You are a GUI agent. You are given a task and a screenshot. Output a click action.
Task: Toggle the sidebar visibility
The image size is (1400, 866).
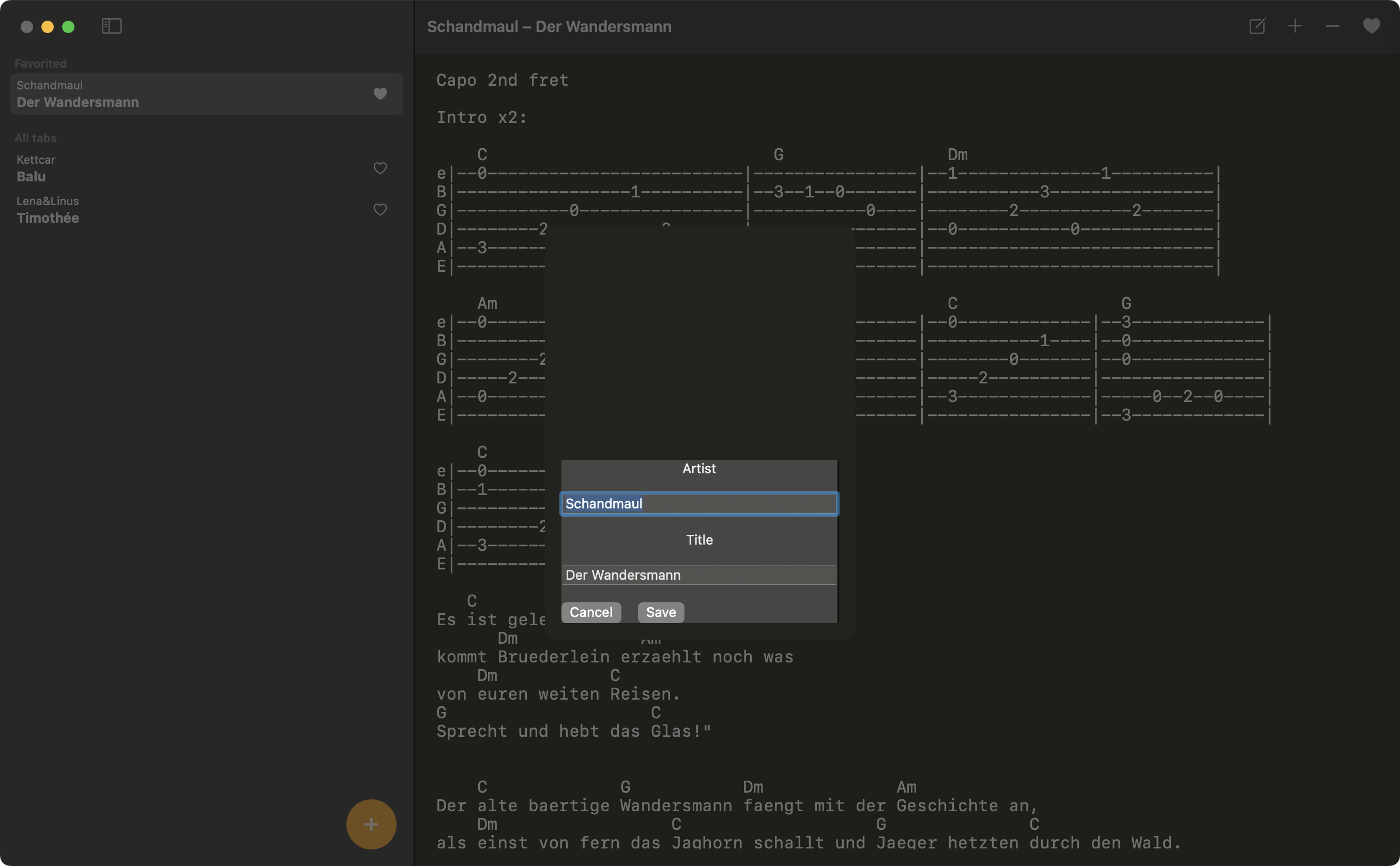pos(111,26)
